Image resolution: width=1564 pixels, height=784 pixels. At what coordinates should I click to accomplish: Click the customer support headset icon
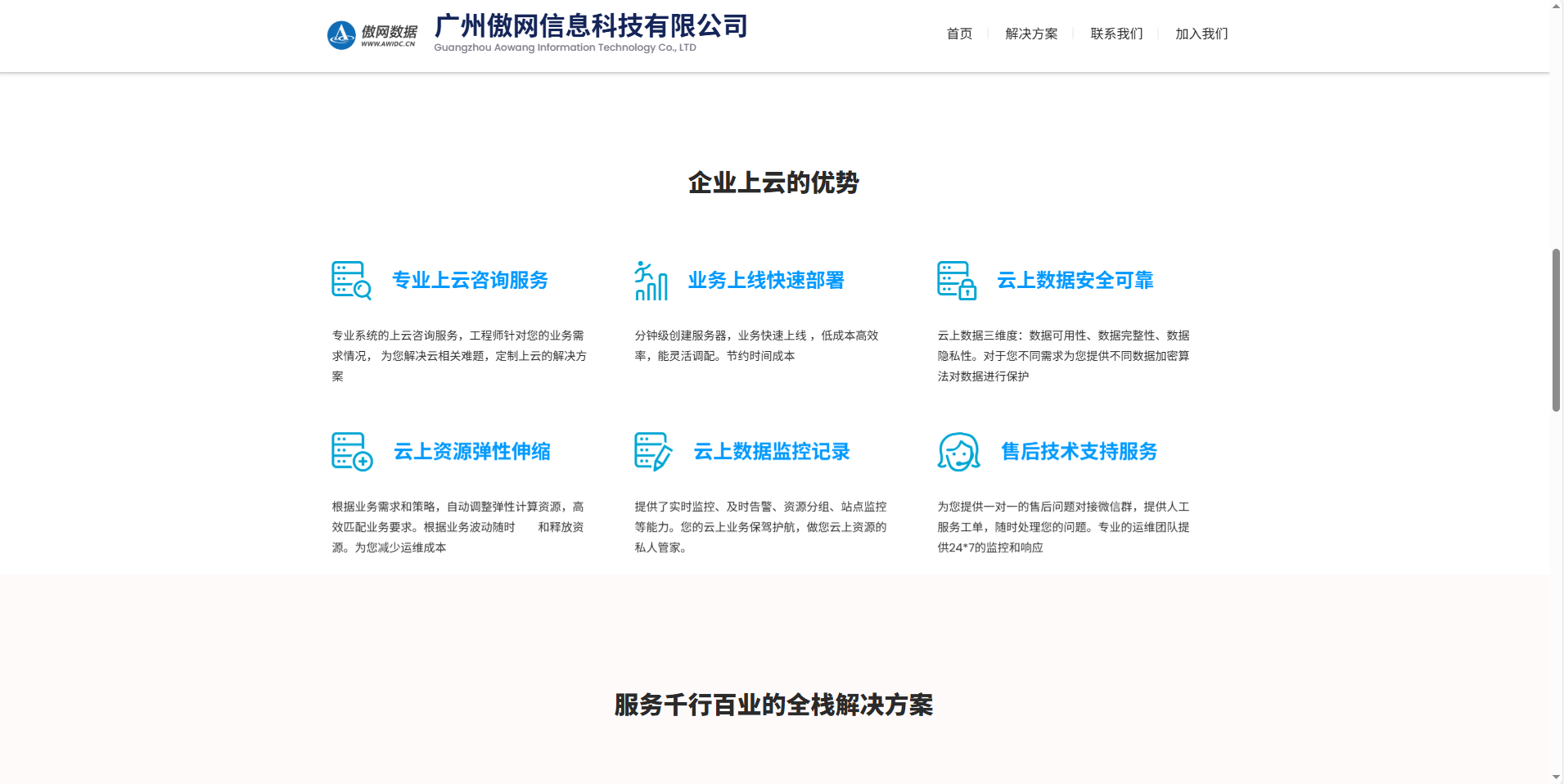pos(958,452)
